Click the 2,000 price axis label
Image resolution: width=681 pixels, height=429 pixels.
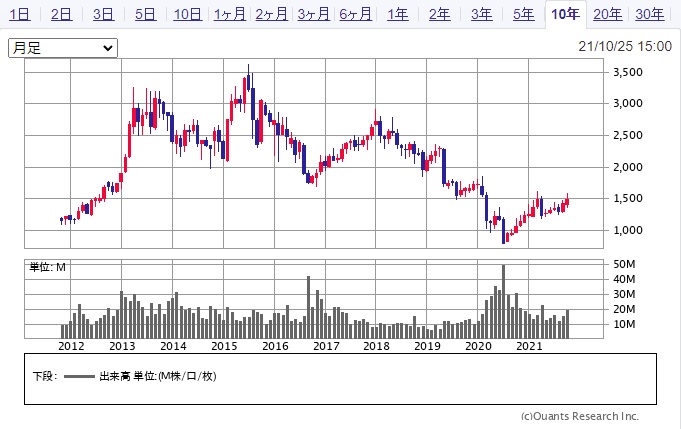pyautogui.click(x=628, y=167)
